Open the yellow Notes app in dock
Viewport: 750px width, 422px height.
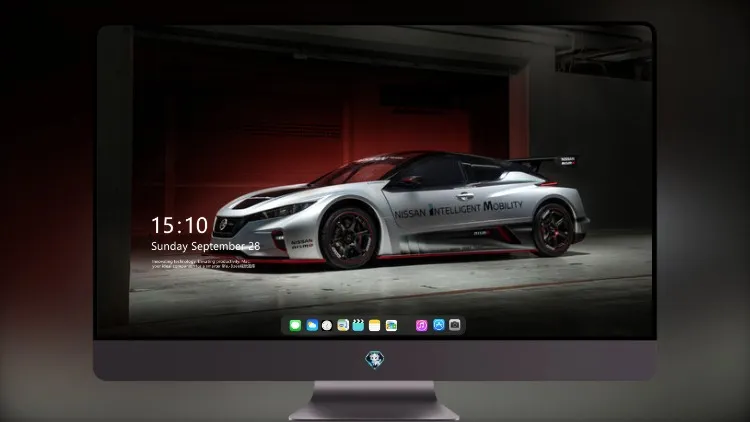(375, 326)
